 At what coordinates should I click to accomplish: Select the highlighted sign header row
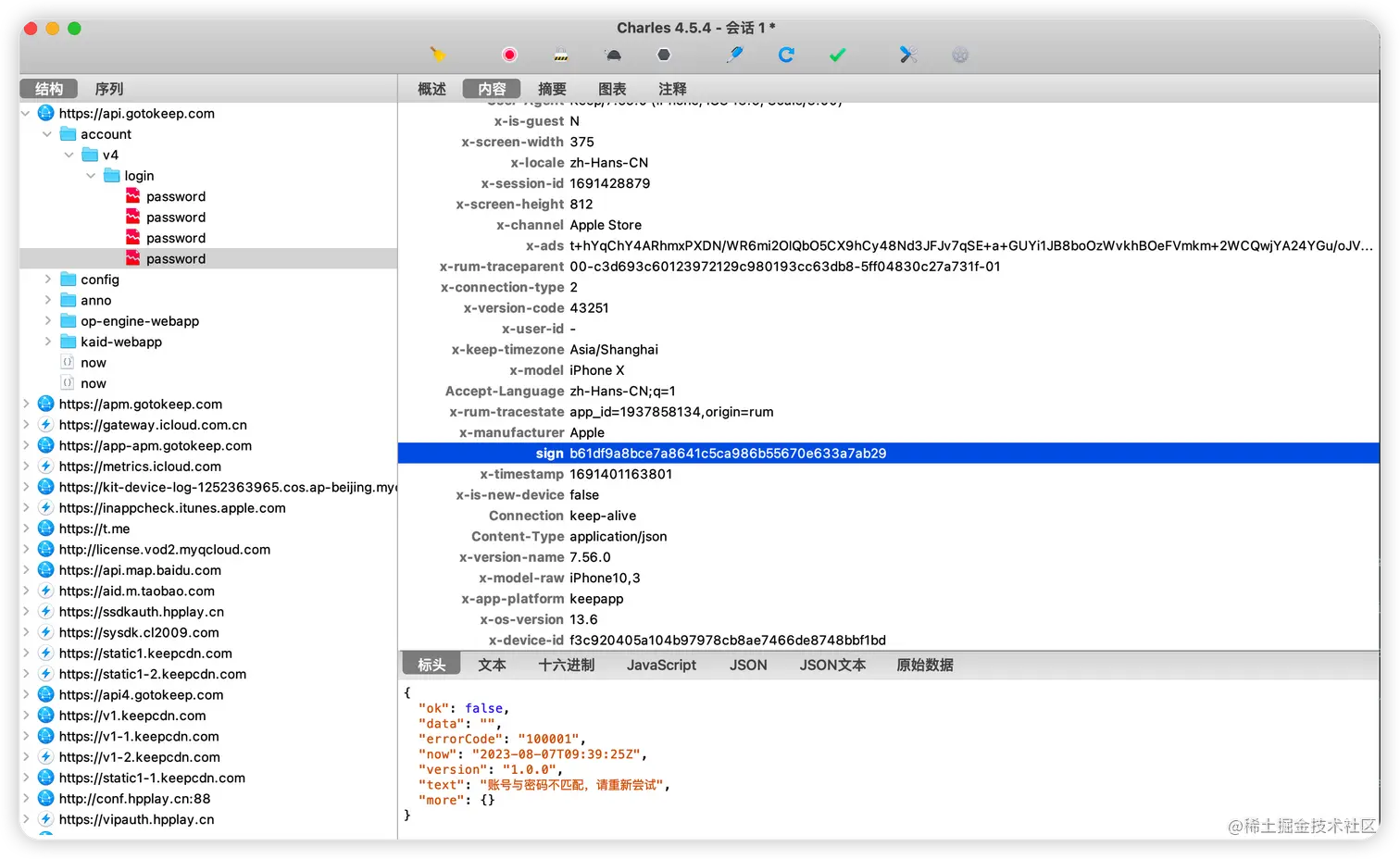click(x=889, y=454)
